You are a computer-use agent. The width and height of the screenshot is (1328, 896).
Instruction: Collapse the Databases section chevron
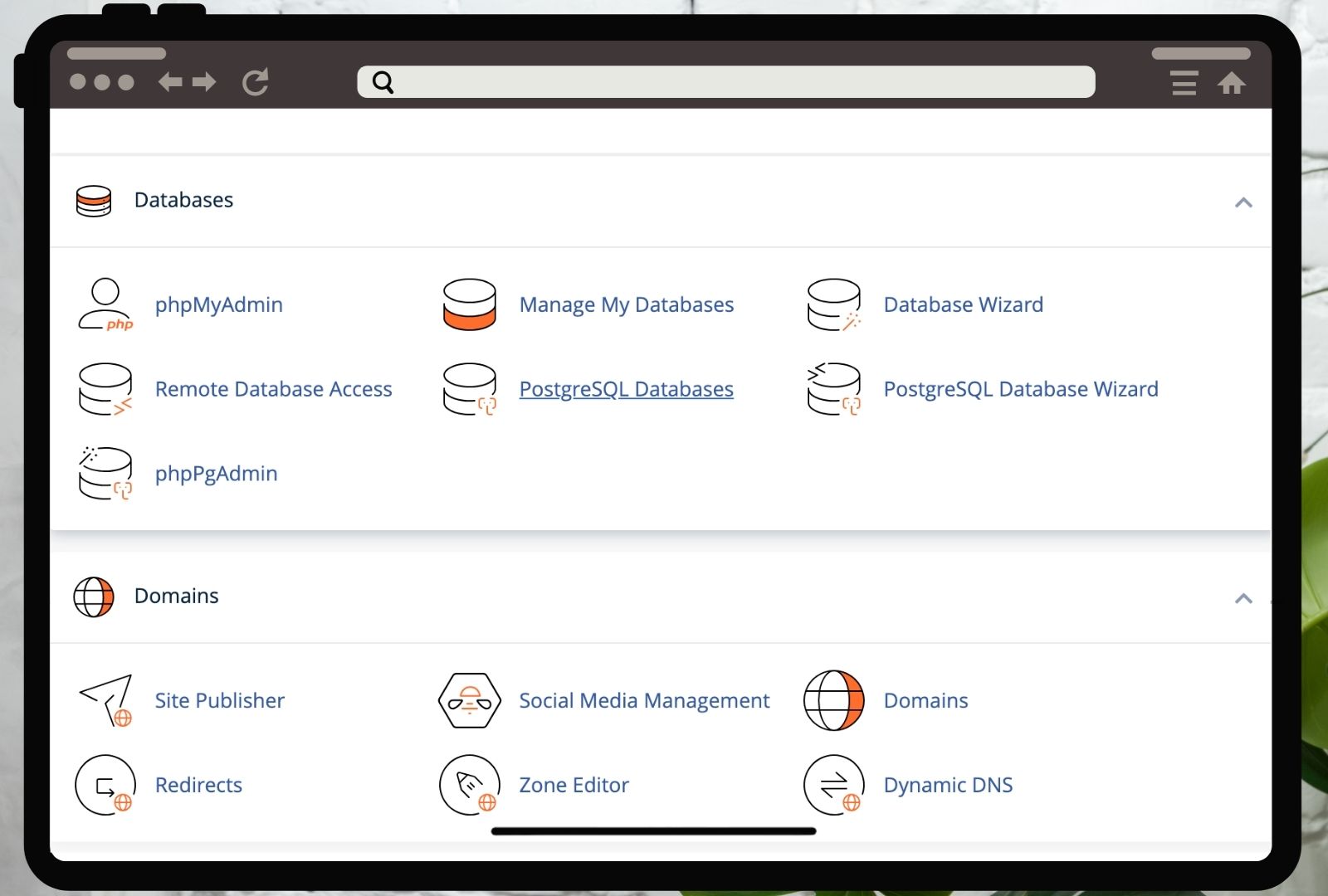click(x=1243, y=202)
